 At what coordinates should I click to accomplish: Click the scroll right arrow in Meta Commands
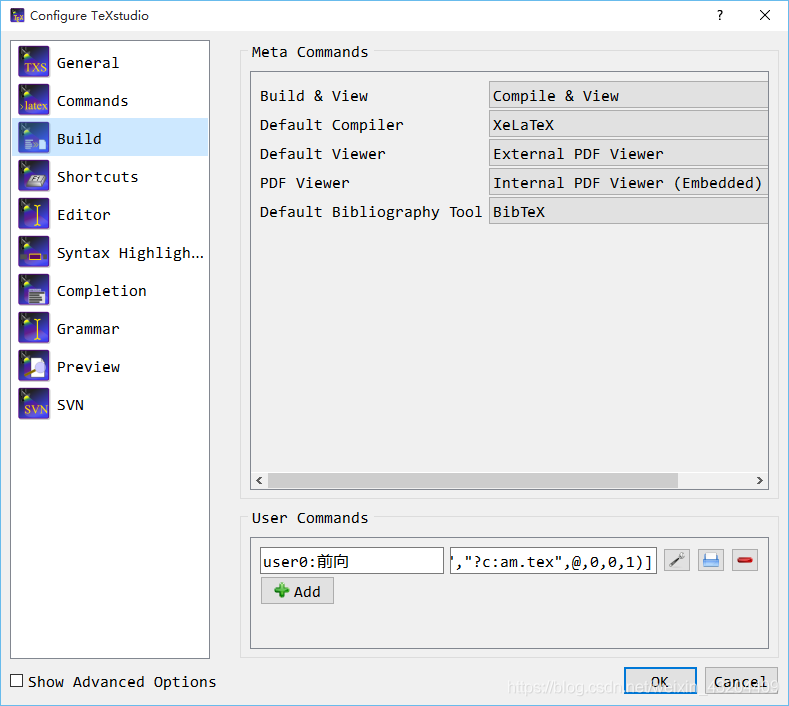tap(759, 481)
